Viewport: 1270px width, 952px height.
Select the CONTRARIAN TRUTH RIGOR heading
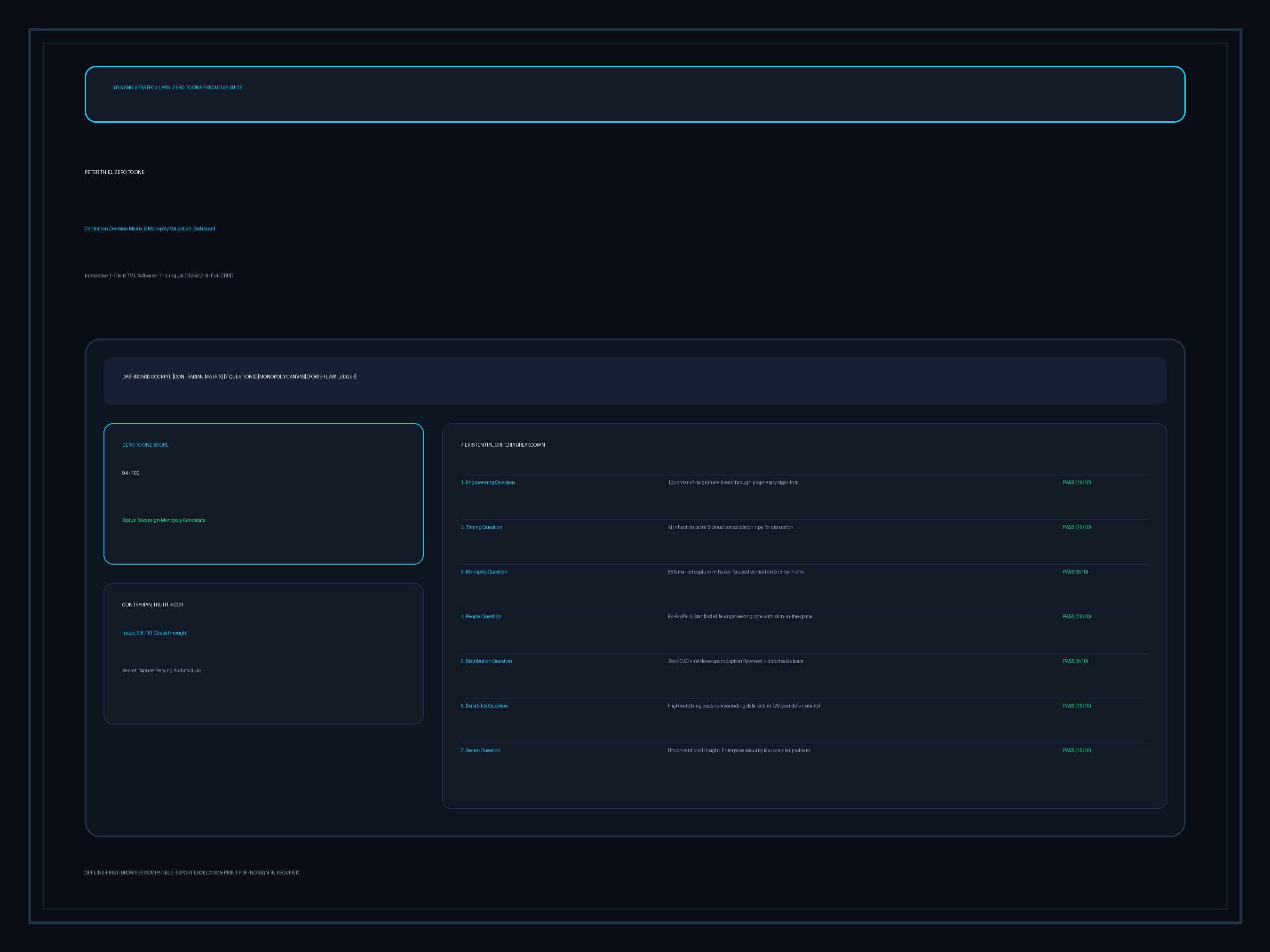click(153, 605)
